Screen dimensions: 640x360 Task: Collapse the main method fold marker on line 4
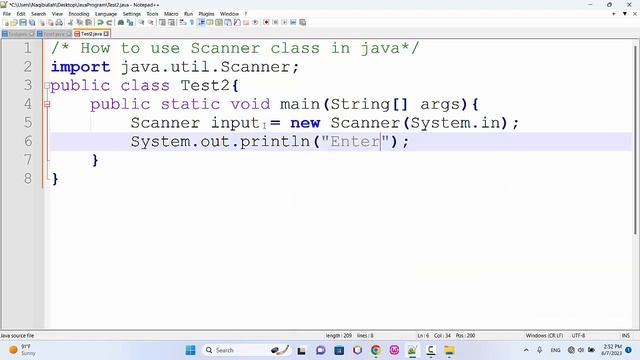click(x=47, y=104)
